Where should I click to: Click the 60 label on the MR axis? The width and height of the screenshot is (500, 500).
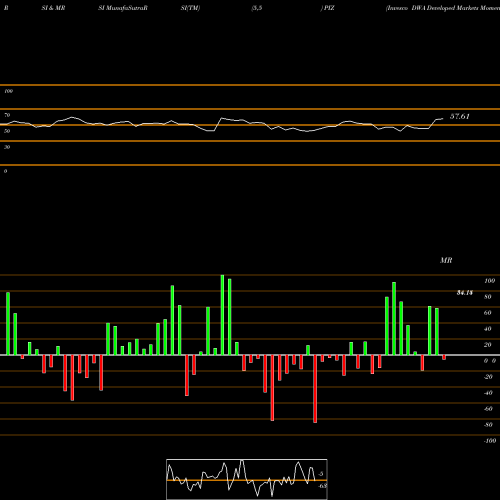click(487, 313)
